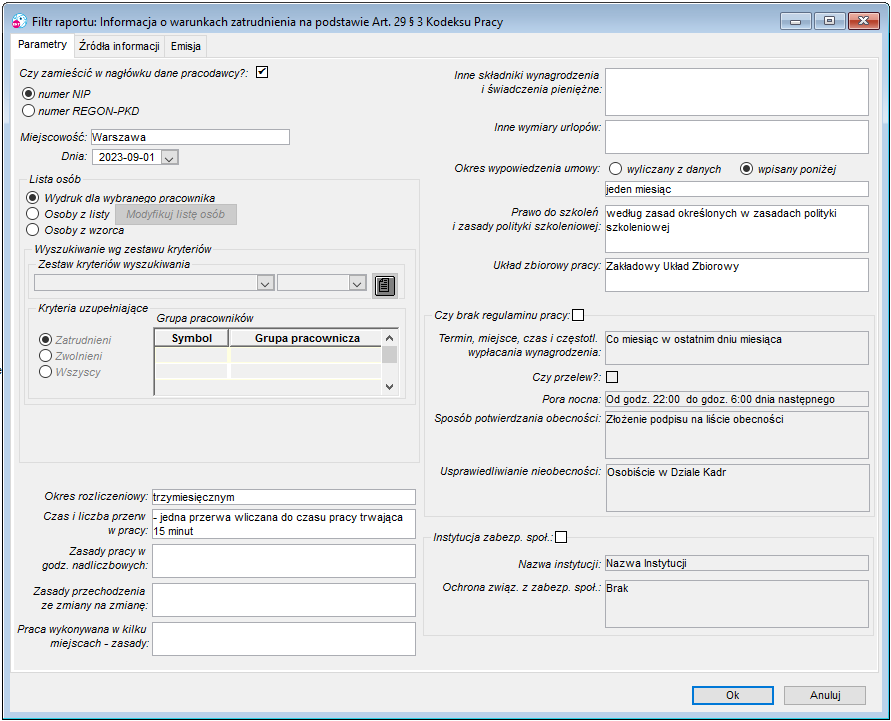
Task: Click the criteria set list icon button
Action: coord(385,285)
